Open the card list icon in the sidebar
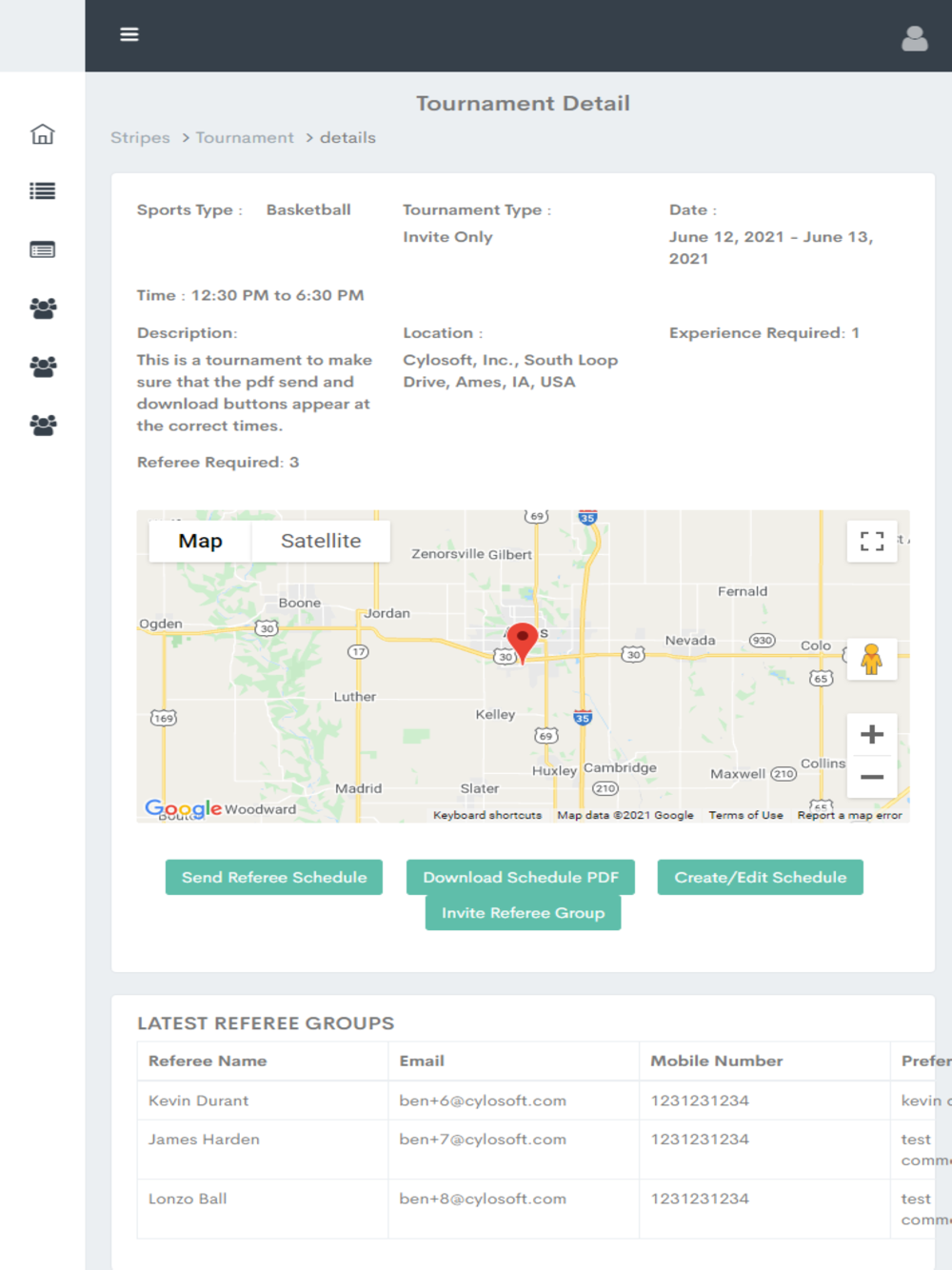952x1270 pixels. click(x=43, y=249)
